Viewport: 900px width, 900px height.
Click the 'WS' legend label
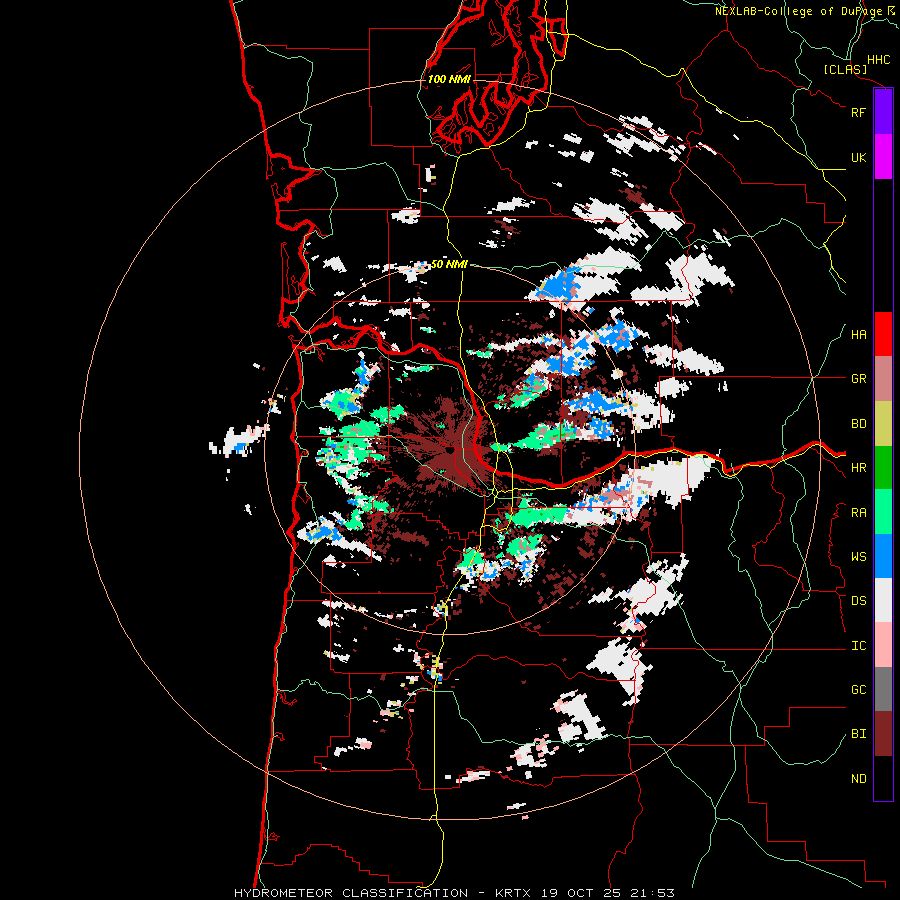tap(858, 557)
